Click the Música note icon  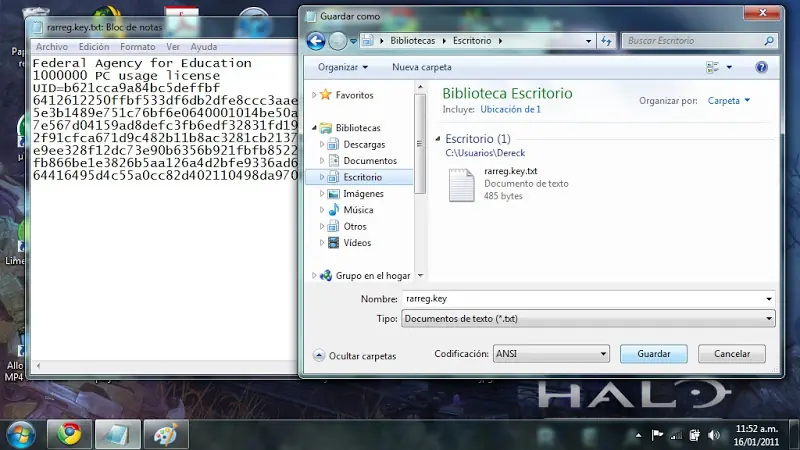pyautogui.click(x=333, y=210)
